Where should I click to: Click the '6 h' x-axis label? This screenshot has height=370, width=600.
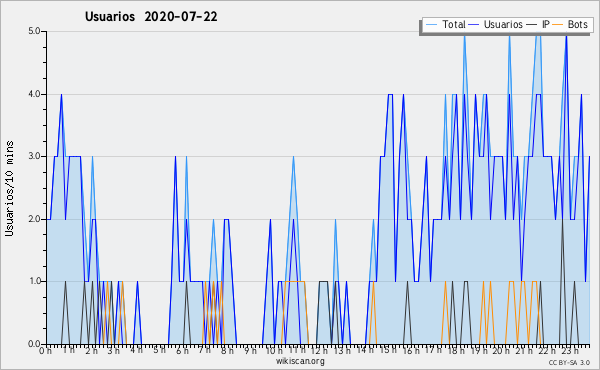pos(182,350)
